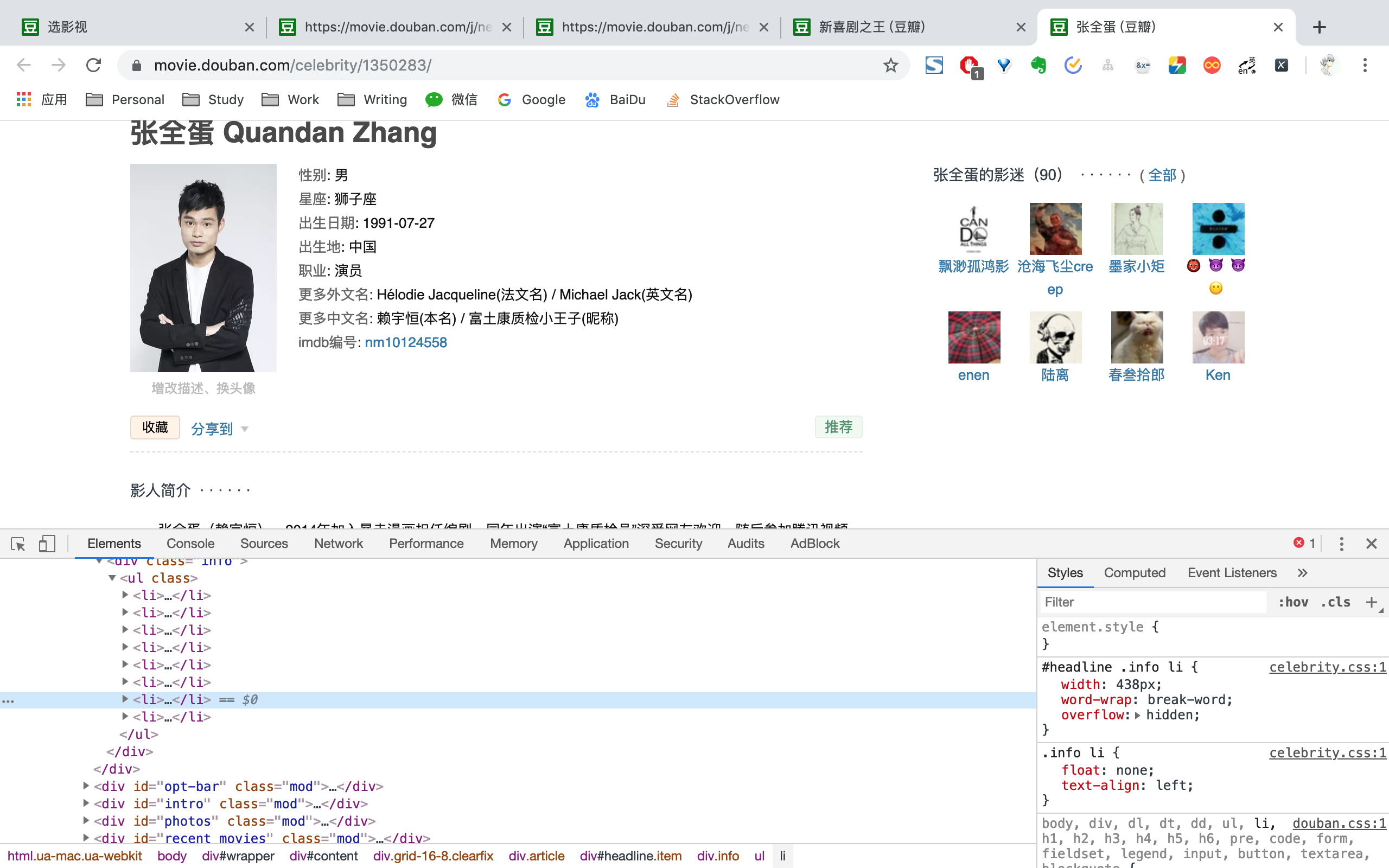Click the AdBlock extension icon
This screenshot has height=868, width=1389.
[970, 66]
